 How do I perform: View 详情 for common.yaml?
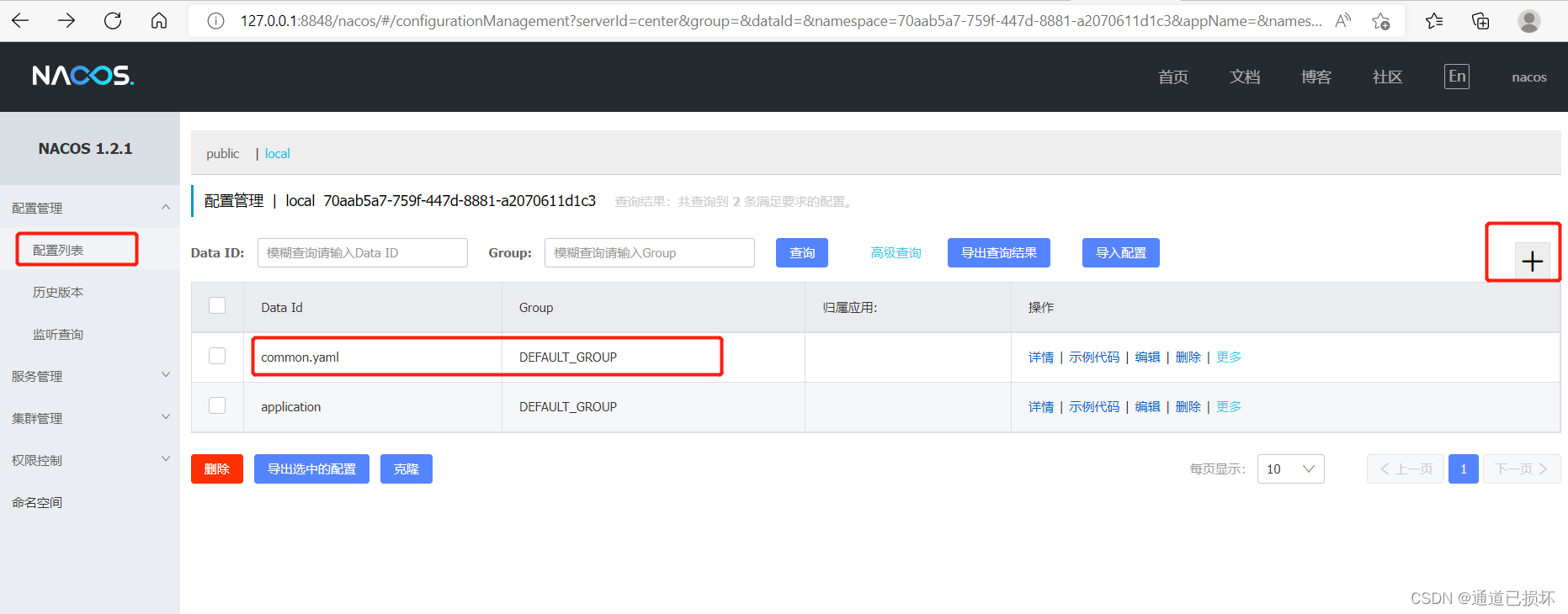point(1041,357)
